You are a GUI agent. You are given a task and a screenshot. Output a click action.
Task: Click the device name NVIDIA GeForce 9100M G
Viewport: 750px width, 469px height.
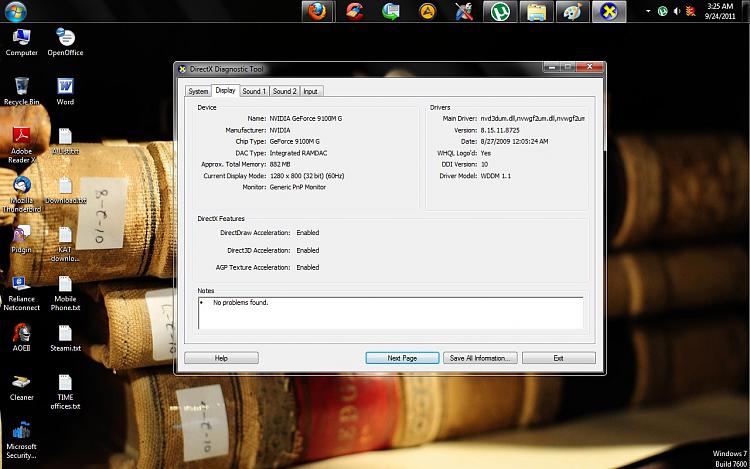(x=306, y=119)
